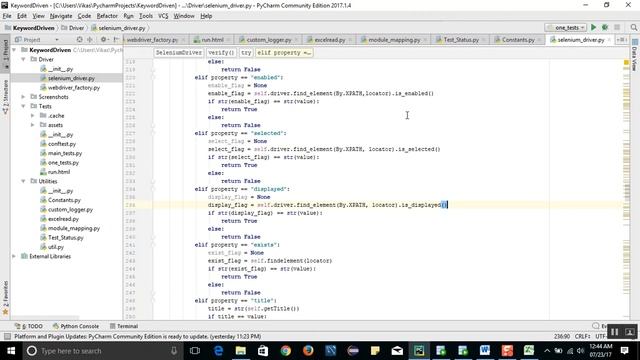640x360 pixels.
Task: Collapse the Driver folder
Action: 23,59
